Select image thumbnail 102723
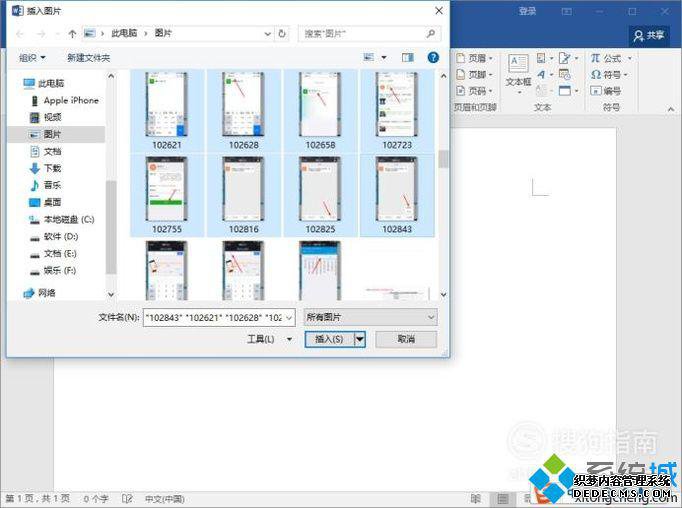The height and width of the screenshot is (508, 682). (x=397, y=111)
